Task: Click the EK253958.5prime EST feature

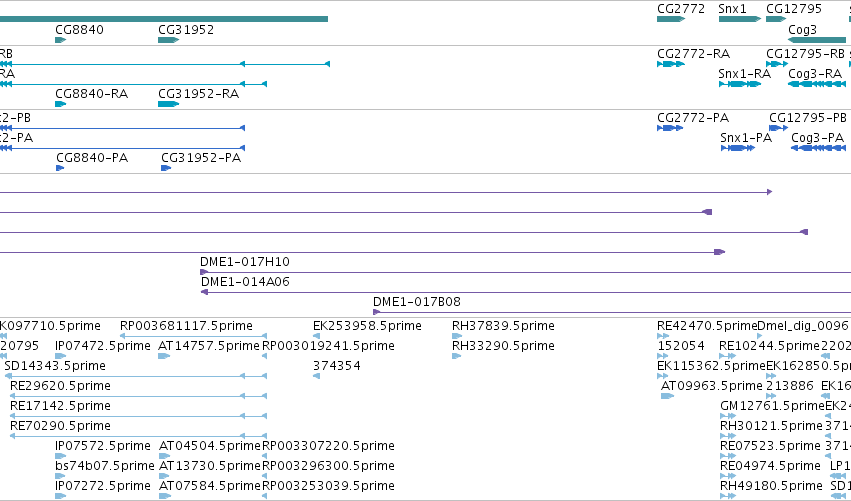Action: coord(316,337)
